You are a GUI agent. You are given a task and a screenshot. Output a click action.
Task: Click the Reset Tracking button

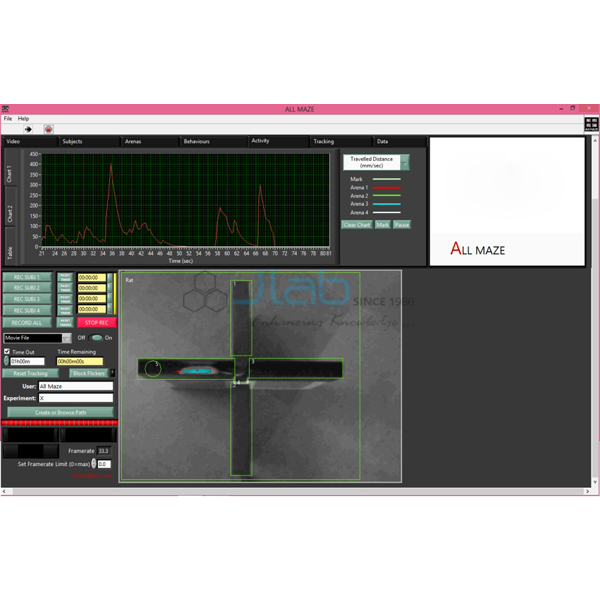click(x=31, y=373)
